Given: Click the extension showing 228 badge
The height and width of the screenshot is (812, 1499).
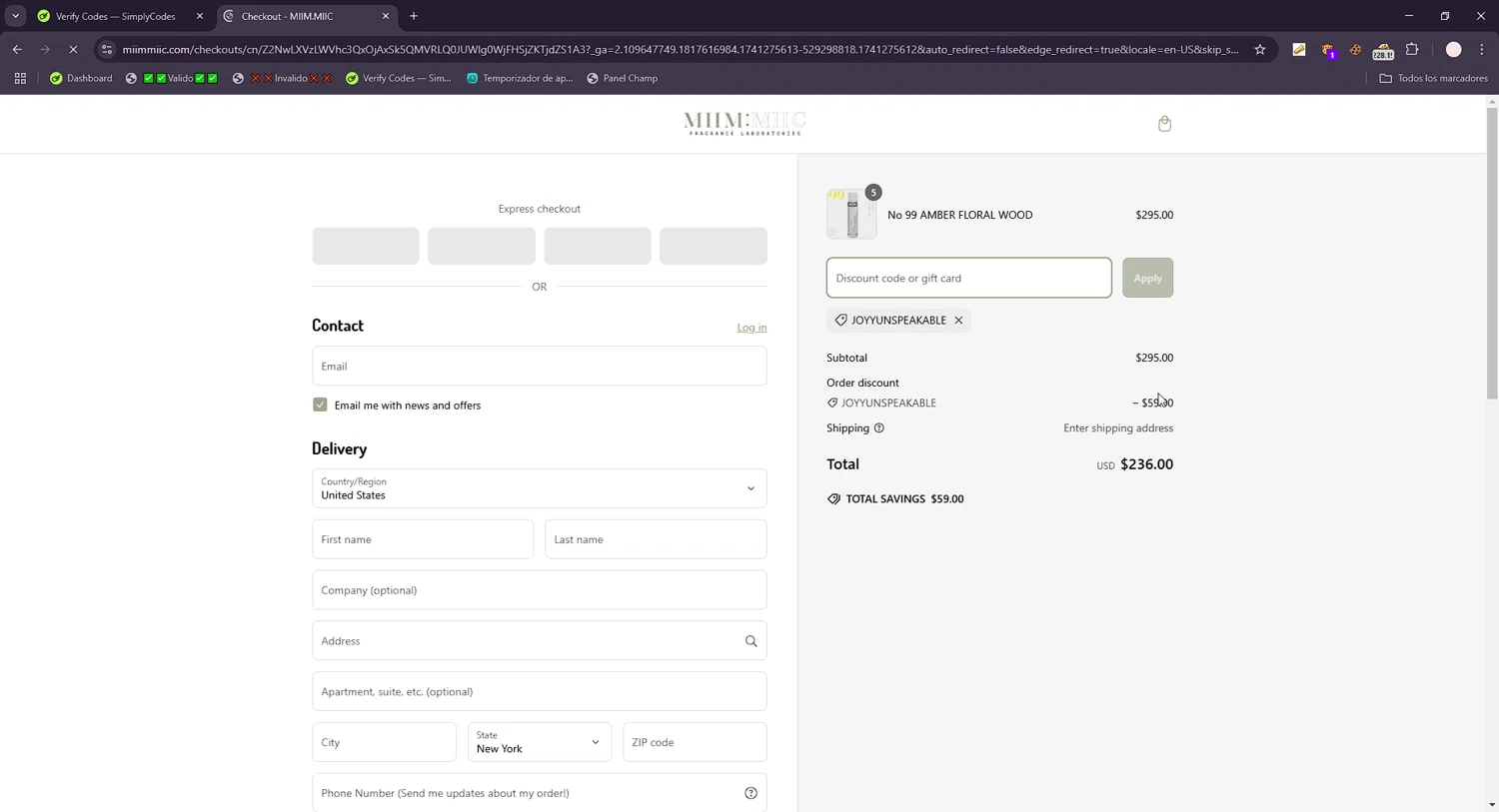Looking at the screenshot, I should pos(1383,50).
